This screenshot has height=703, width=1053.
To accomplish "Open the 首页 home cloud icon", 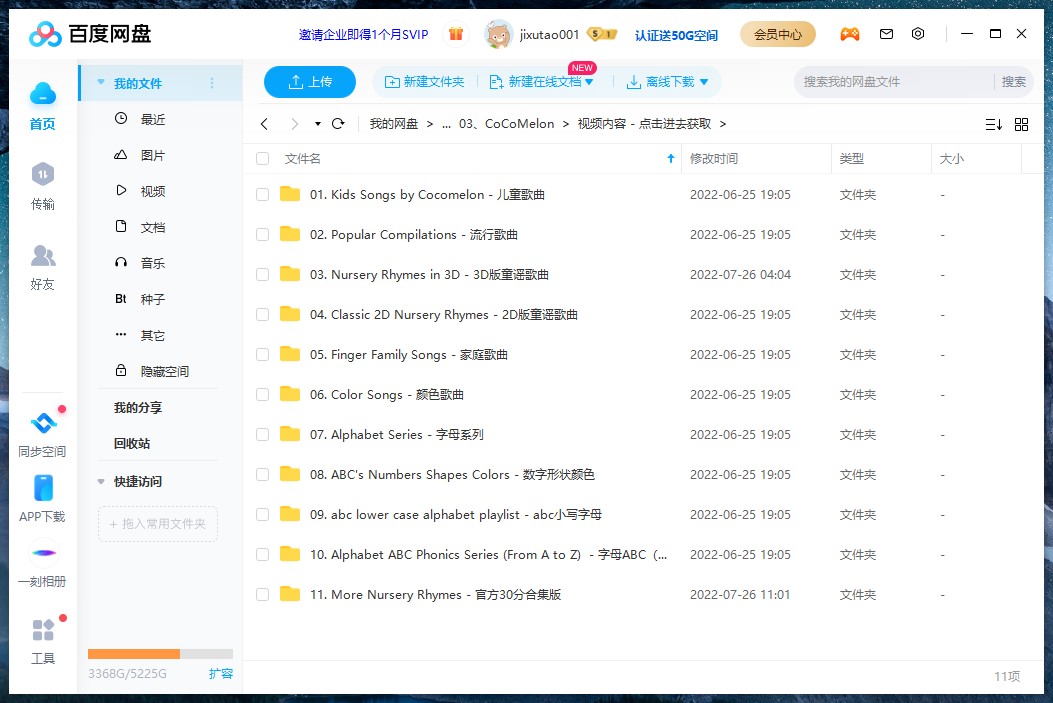I will click(43, 94).
